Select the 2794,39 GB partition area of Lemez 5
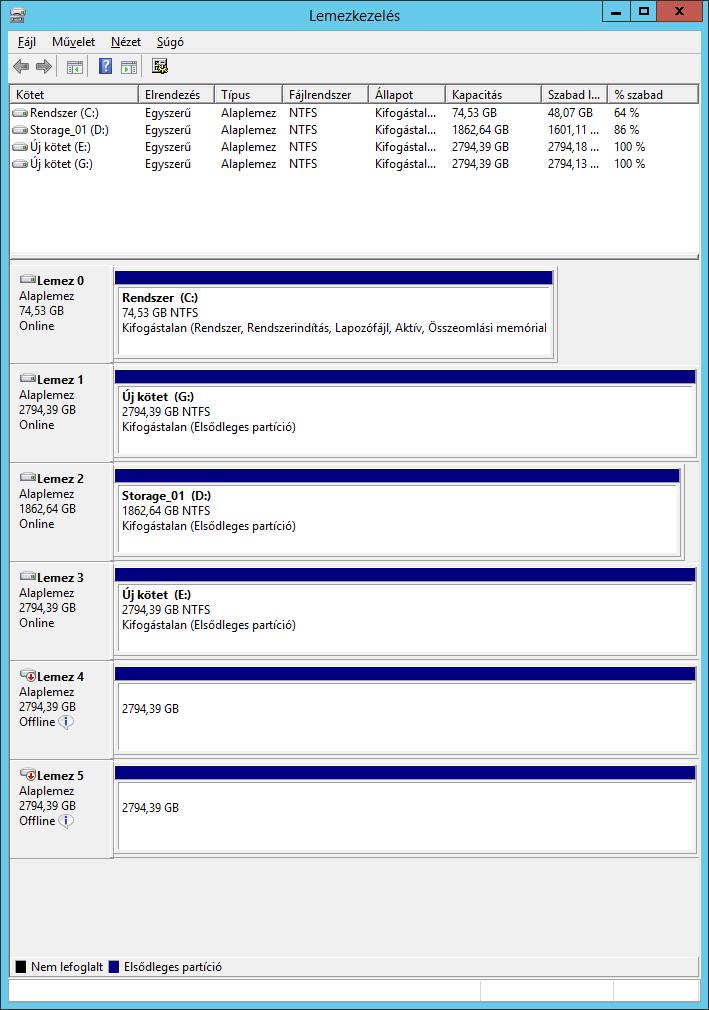Viewport: 709px width, 1010px height. (406, 810)
